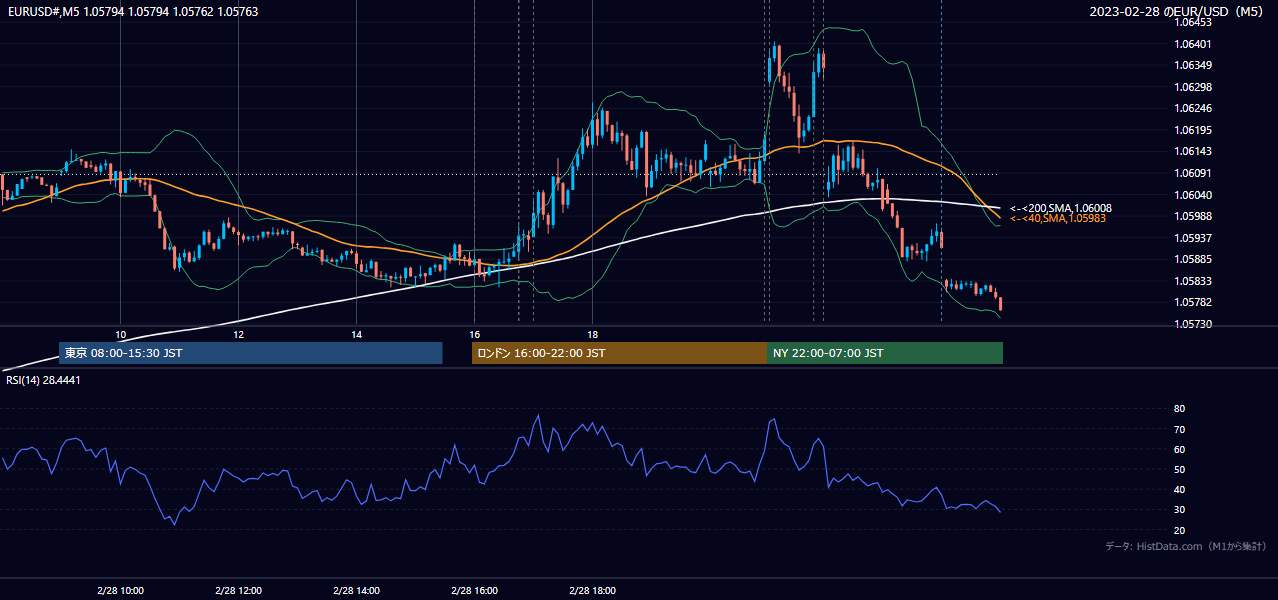Click the RSI scale value 30
Screen dimensions: 1278x600
1179,509
